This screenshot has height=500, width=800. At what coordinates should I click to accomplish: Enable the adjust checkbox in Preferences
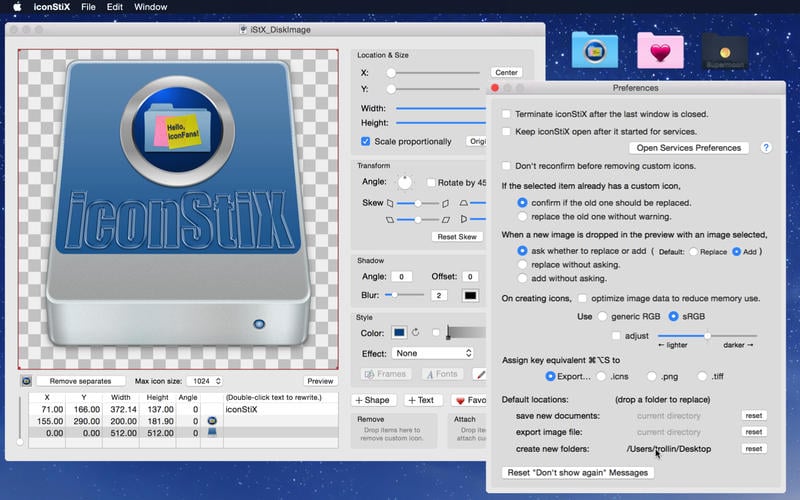pyautogui.click(x=616, y=336)
